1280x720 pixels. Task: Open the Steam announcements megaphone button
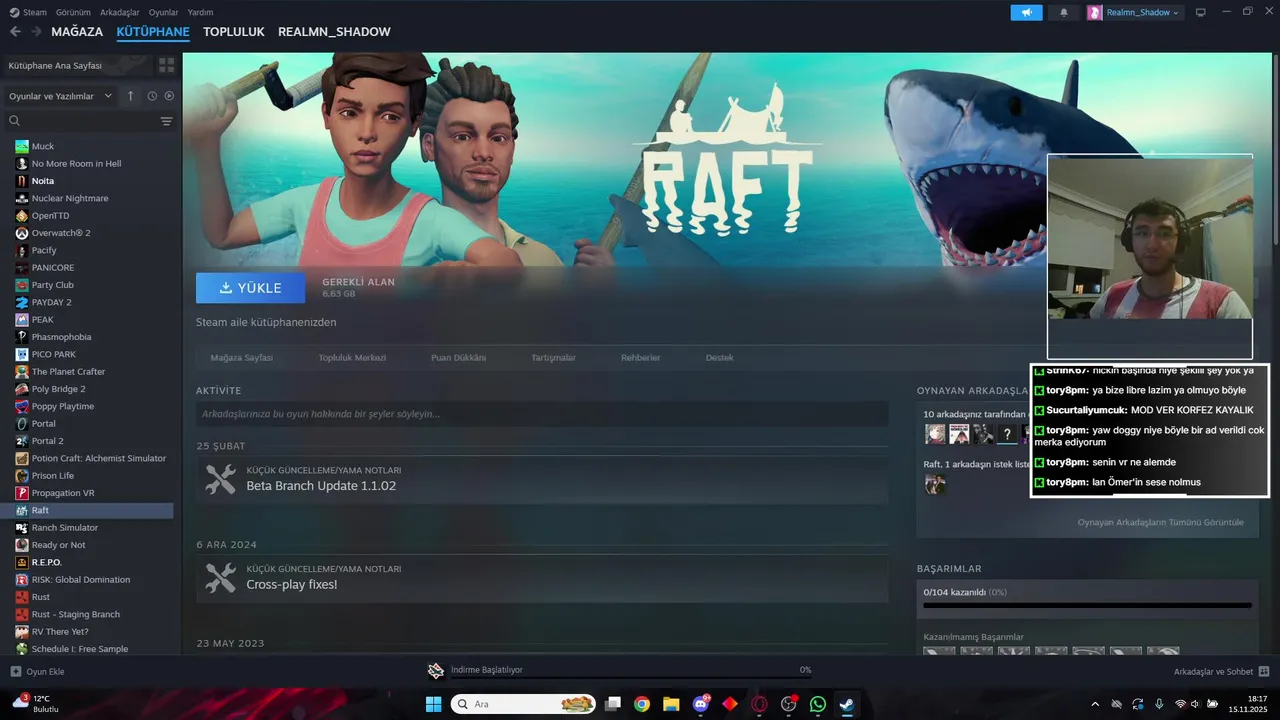tap(1026, 12)
